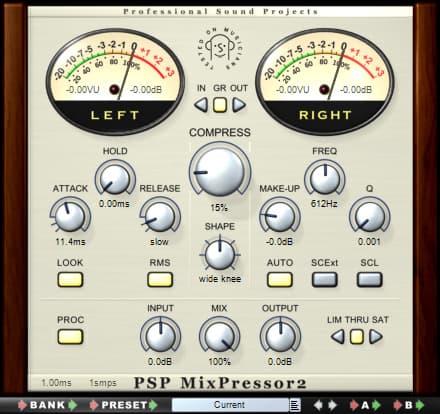Click the red arrow left of B
The image size is (440, 414).
(x=397, y=405)
